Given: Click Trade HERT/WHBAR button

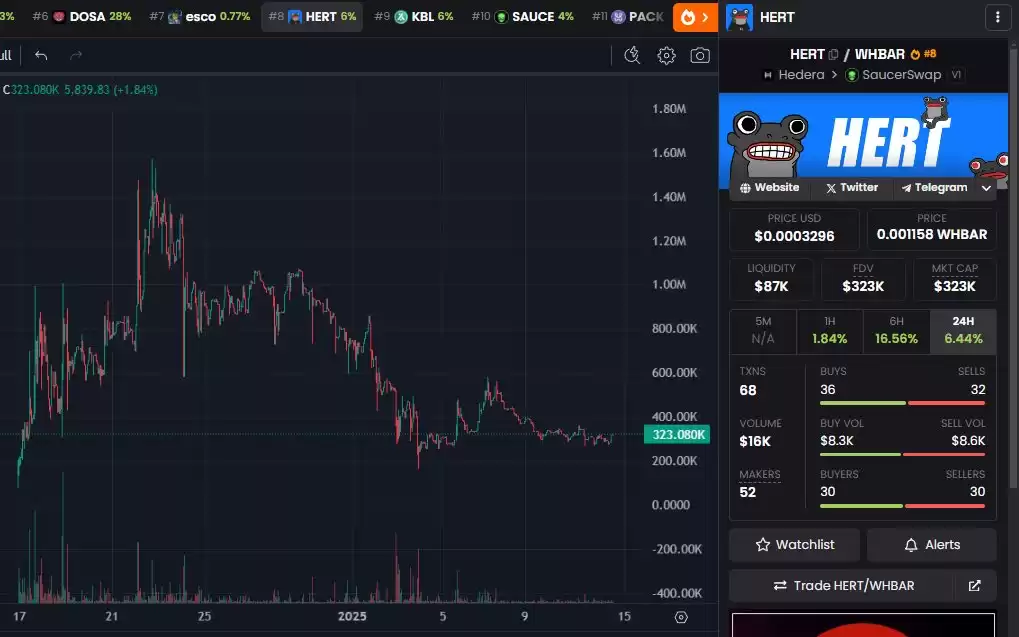Looking at the screenshot, I should click(842, 586).
